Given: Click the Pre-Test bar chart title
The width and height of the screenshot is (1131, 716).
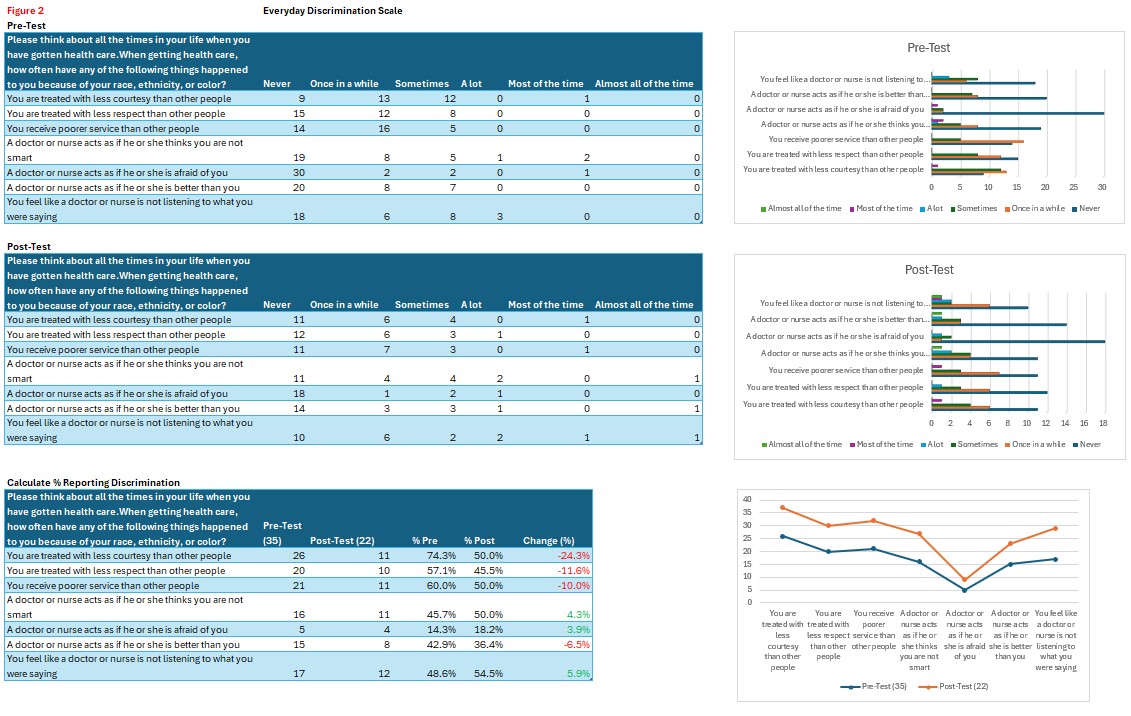Looking at the screenshot, I should (x=928, y=48).
